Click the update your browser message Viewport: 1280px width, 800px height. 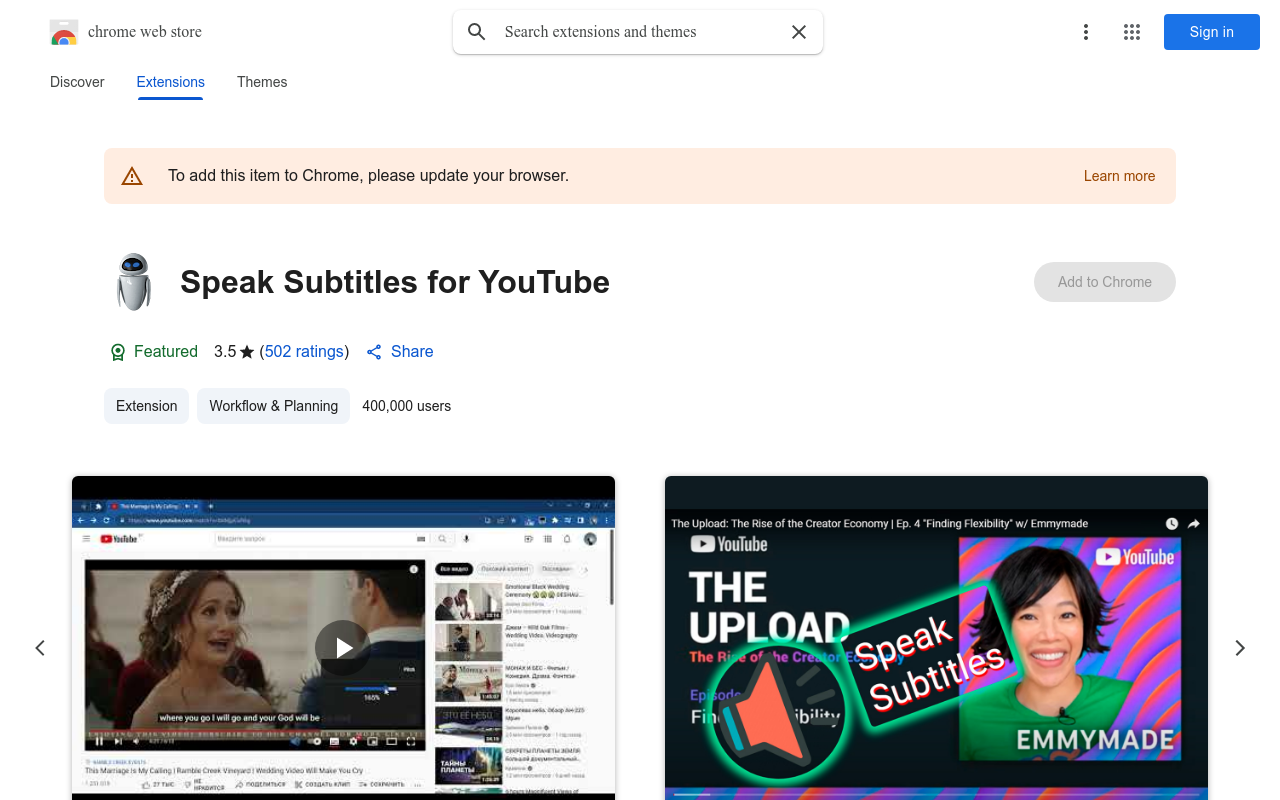368,176
